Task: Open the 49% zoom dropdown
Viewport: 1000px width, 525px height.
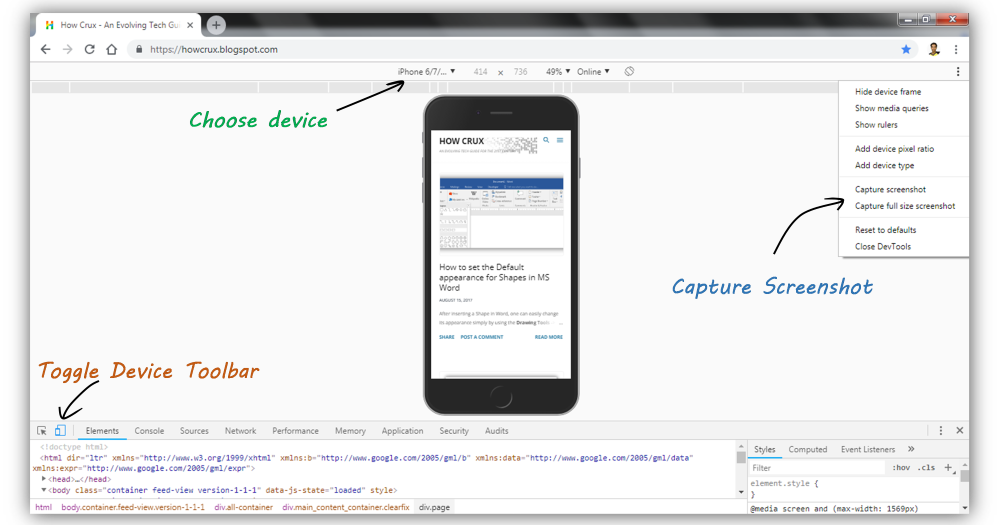Action: tap(558, 71)
